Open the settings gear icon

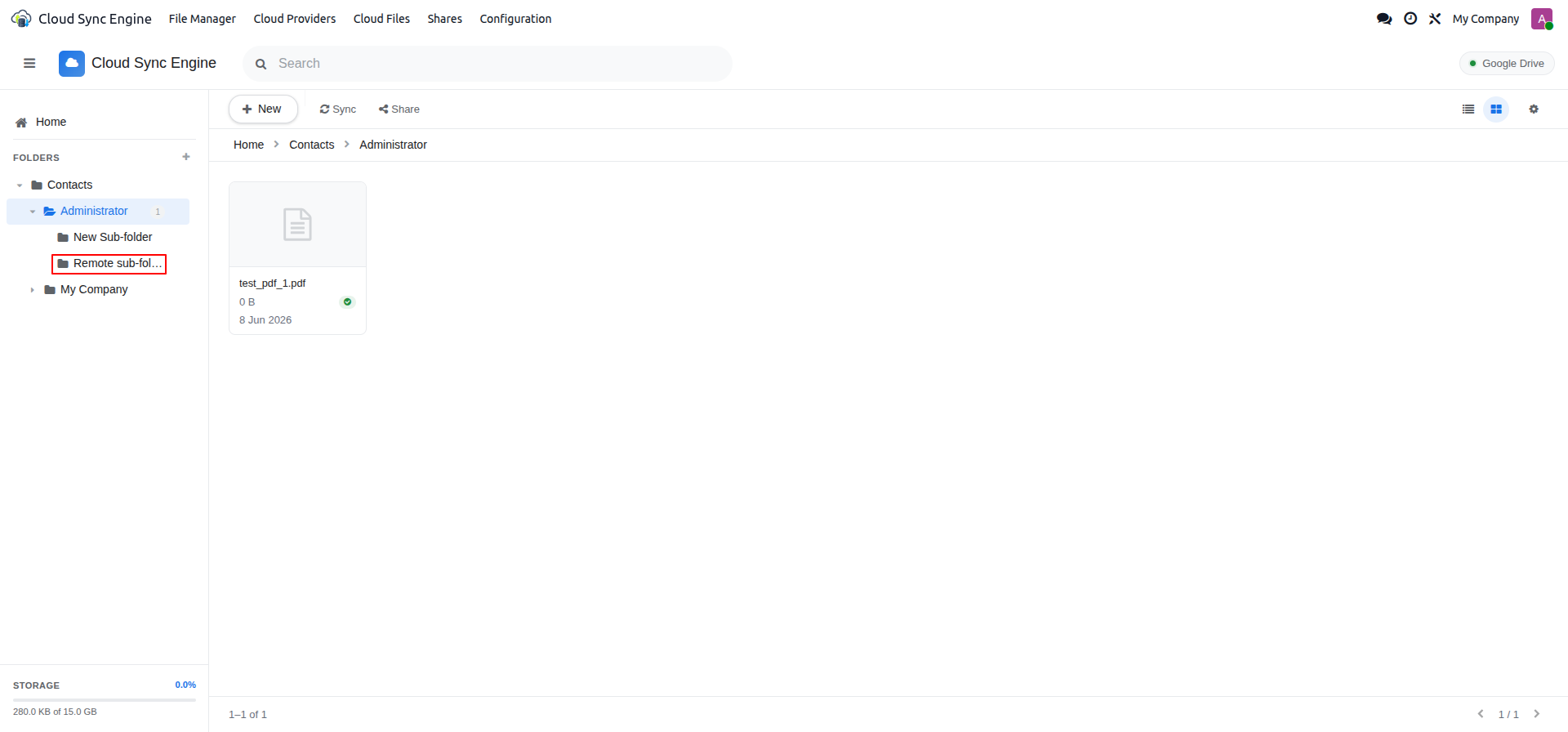tap(1534, 109)
